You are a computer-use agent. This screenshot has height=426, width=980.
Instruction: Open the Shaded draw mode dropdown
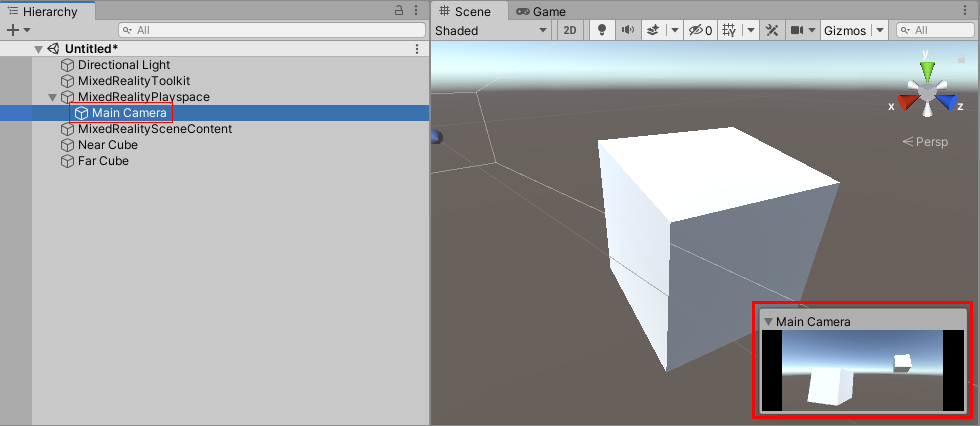491,31
